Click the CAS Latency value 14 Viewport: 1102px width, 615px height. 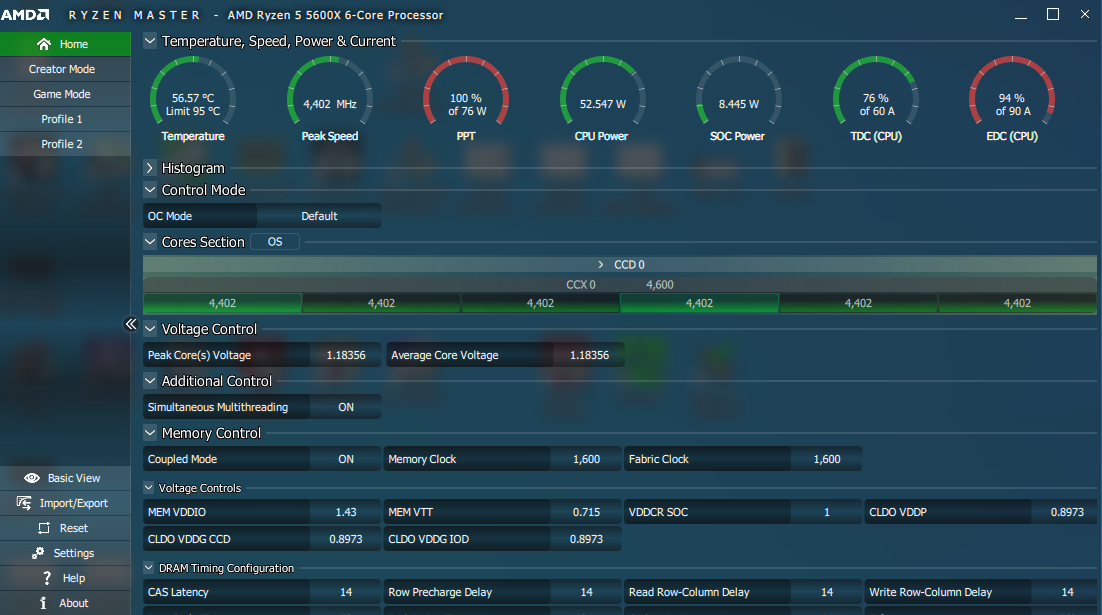coord(346,592)
